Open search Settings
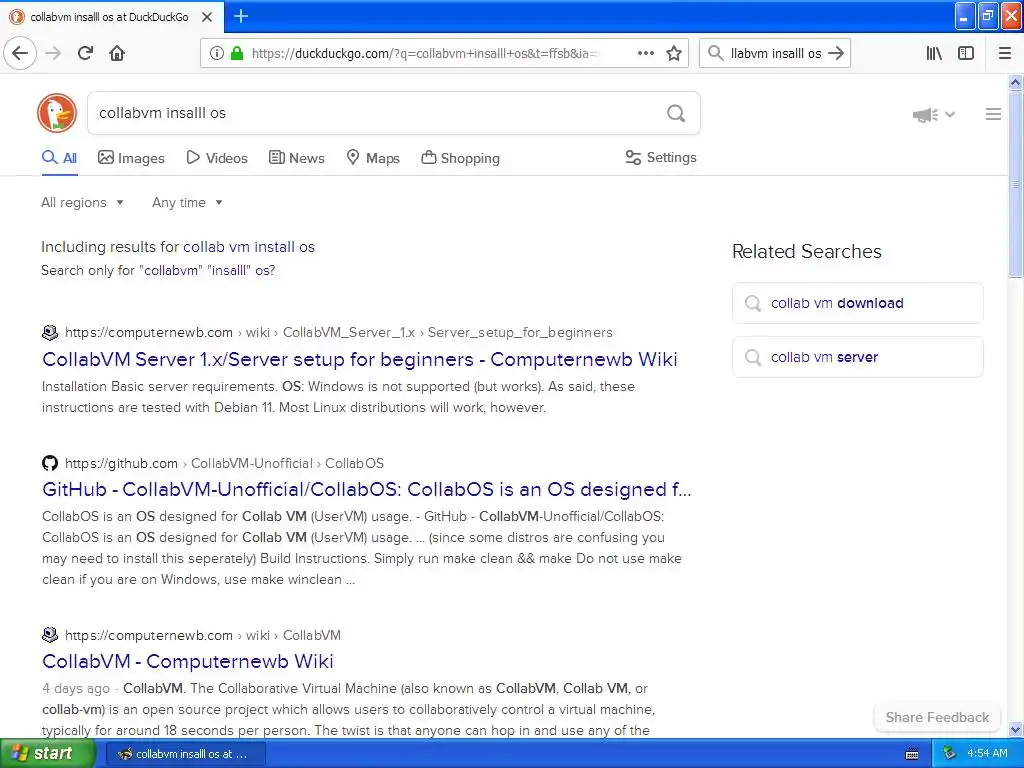The width and height of the screenshot is (1024, 768). 661,157
